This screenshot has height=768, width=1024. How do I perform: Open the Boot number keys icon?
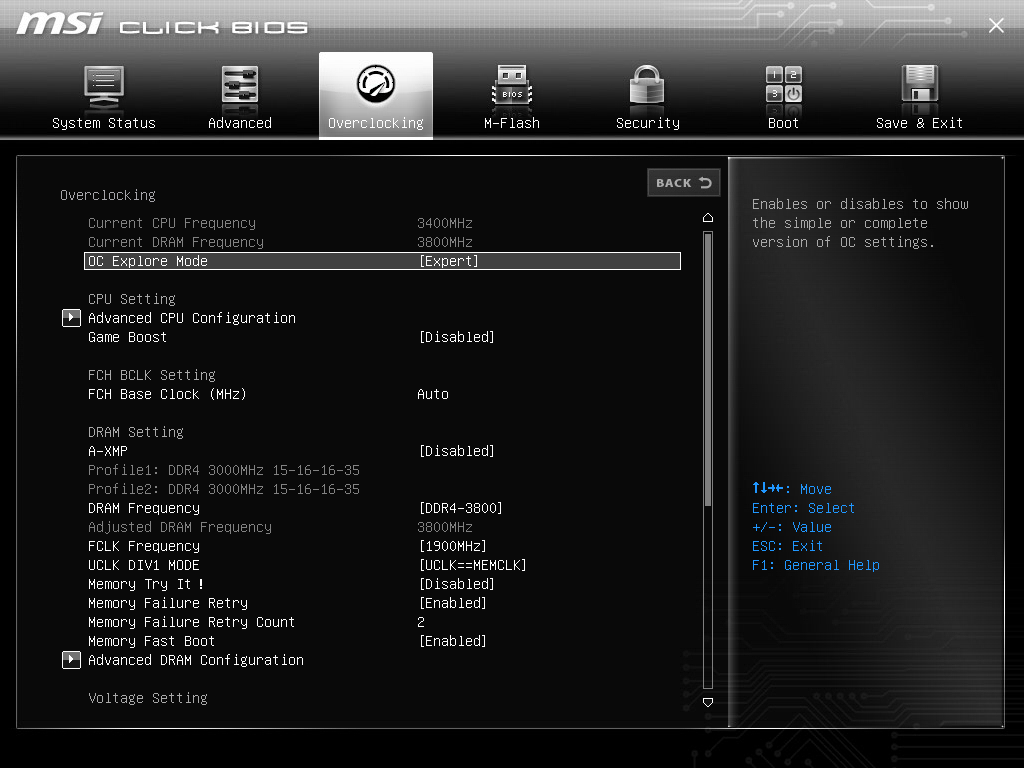click(x=784, y=85)
